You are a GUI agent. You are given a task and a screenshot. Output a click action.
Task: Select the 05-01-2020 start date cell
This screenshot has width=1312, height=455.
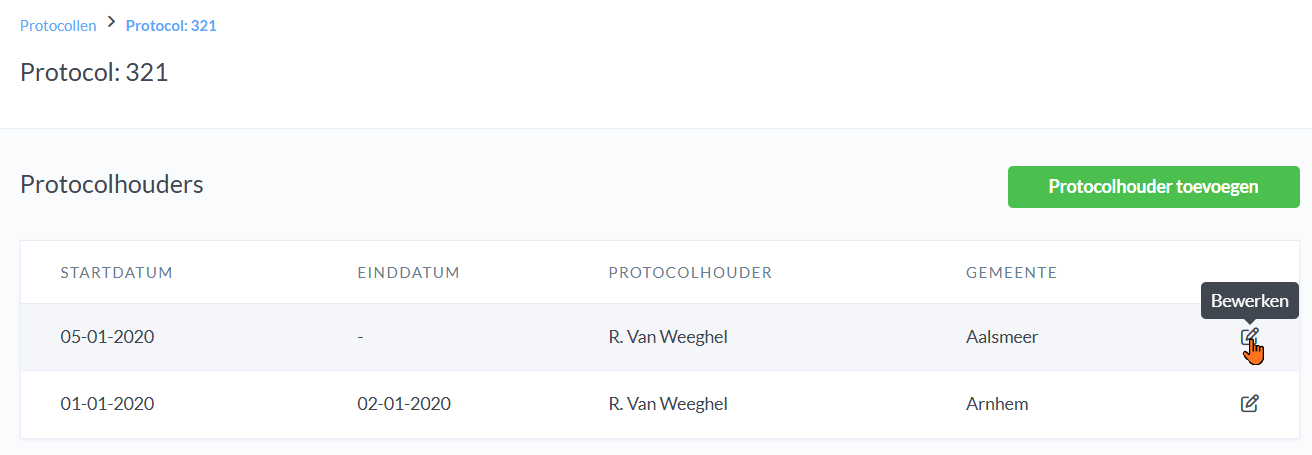(x=107, y=337)
